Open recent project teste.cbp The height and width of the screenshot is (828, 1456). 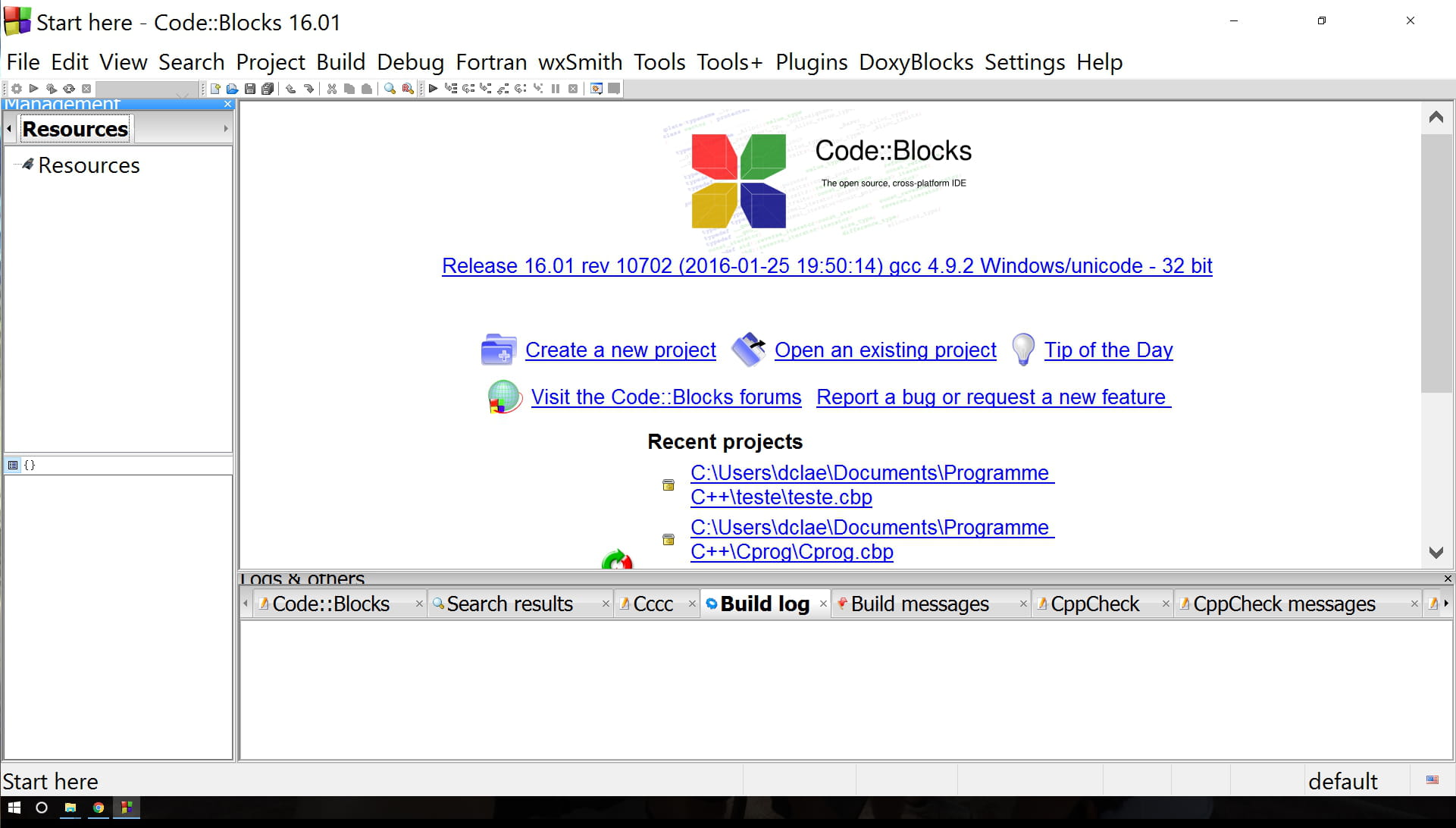(872, 485)
